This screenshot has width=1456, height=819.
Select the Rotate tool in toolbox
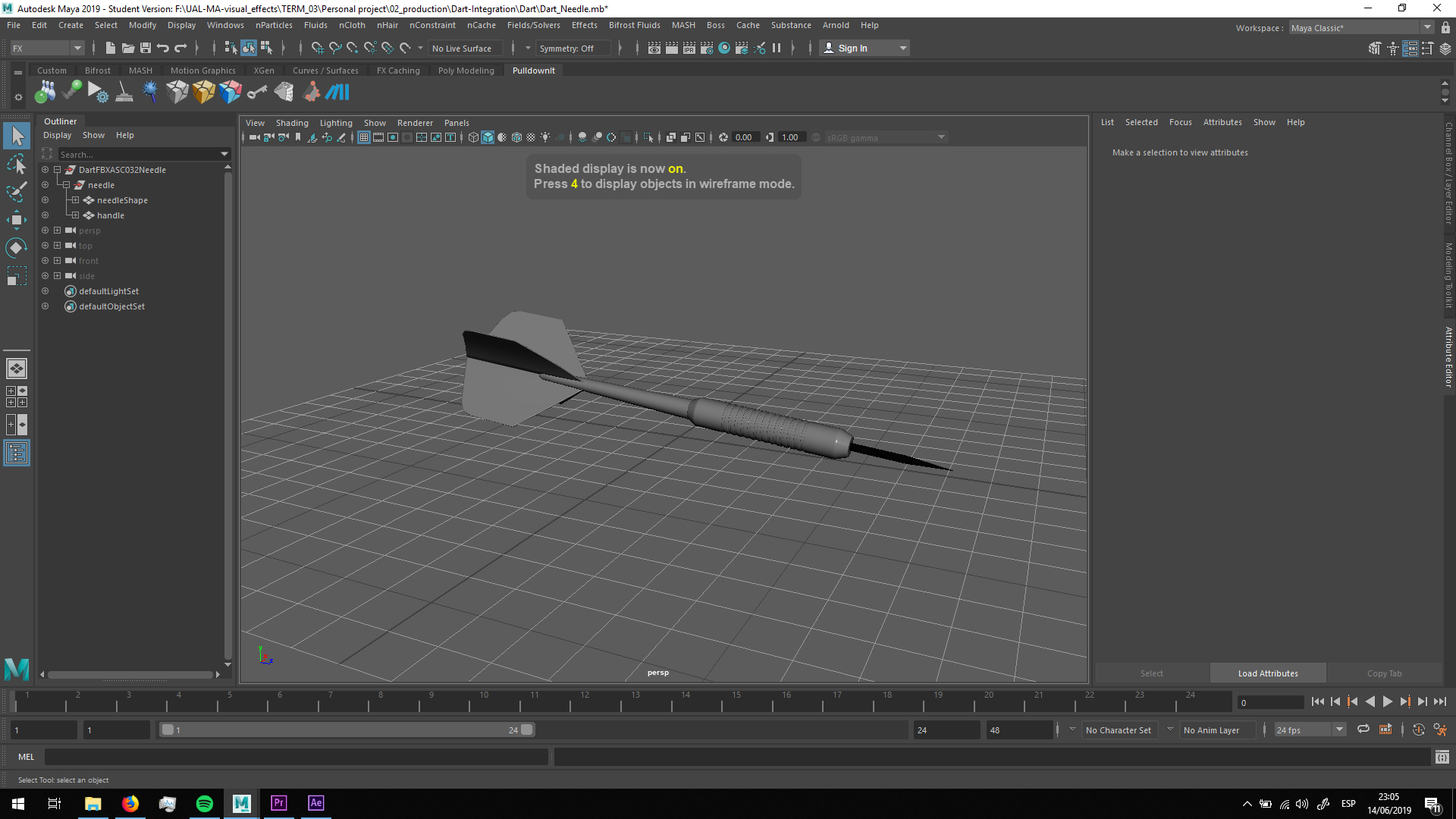tap(16, 248)
